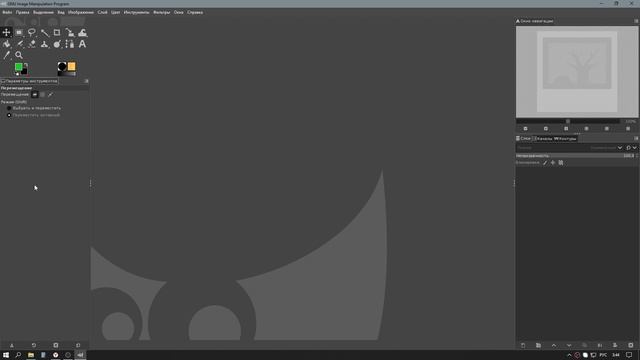
Task: Select the Warp Transform tool
Action: 82,32
